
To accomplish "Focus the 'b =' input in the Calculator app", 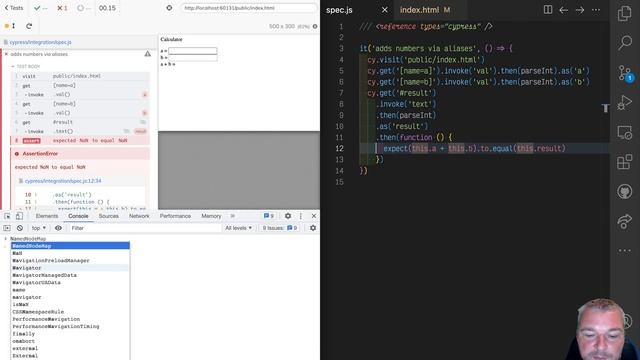I will pyautogui.click(x=193, y=58).
